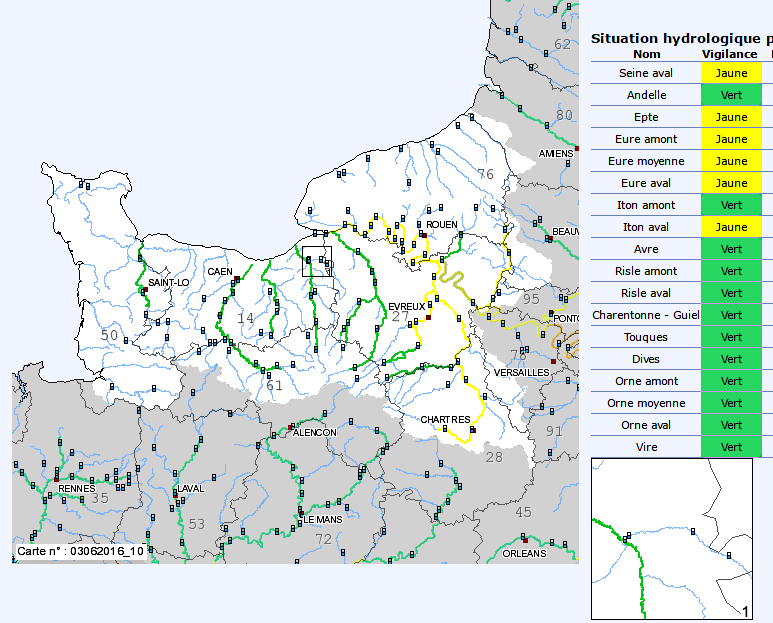Click the green Vert cell for Vire
This screenshot has width=773, height=623.
731,447
